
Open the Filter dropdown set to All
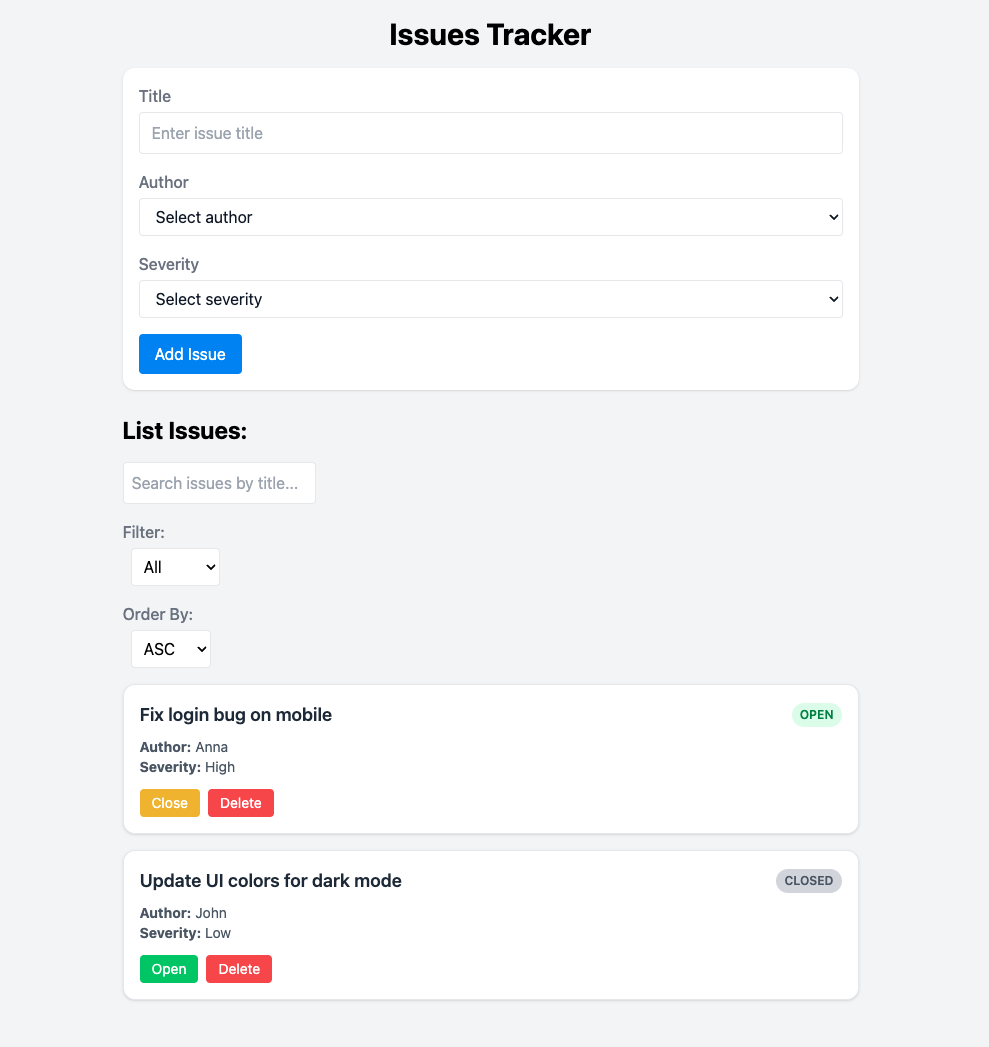(175, 567)
